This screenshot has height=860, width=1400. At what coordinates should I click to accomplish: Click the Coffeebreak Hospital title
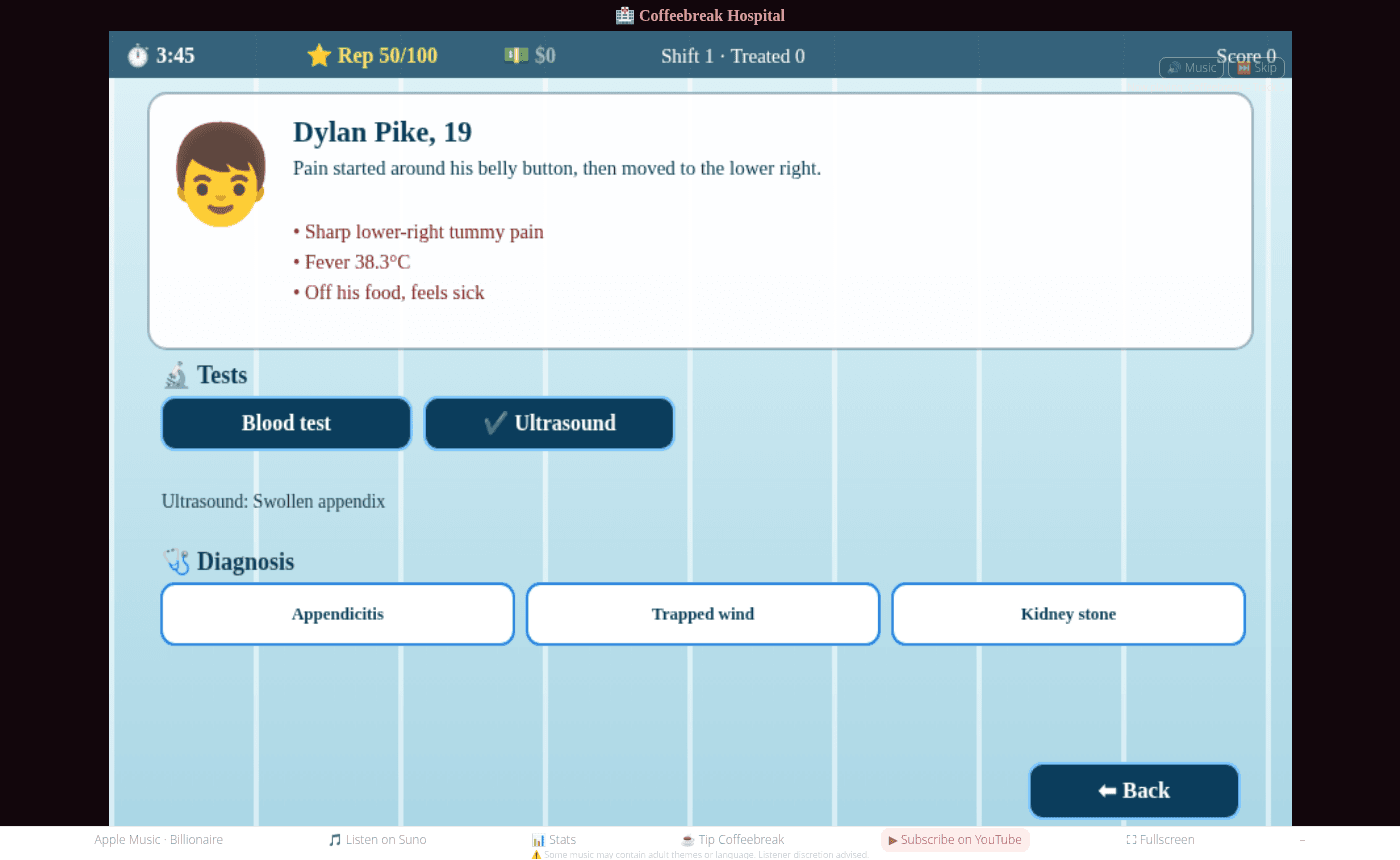[x=712, y=15]
